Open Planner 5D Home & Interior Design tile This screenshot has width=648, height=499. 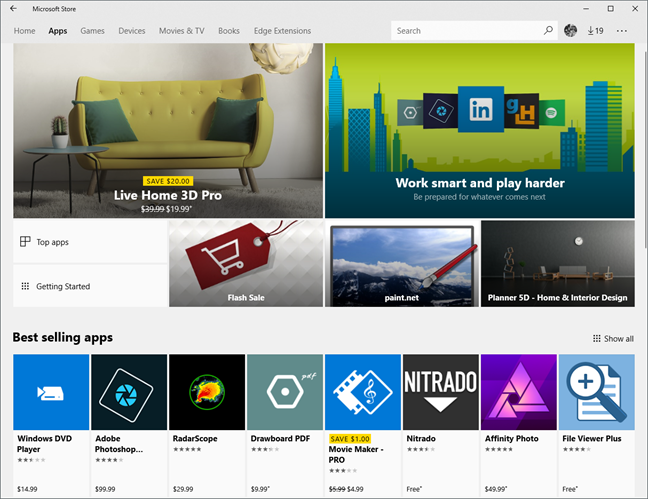point(558,263)
